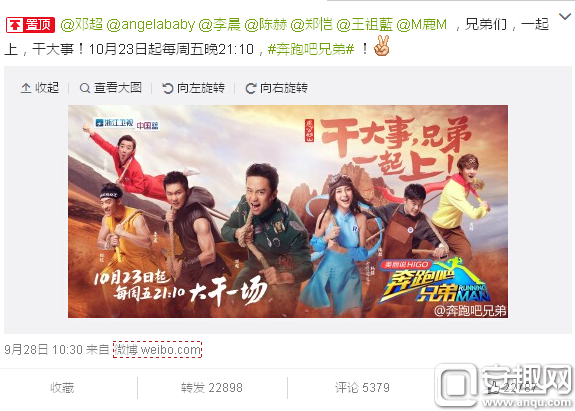Open the #奔跑吧兄弟# hashtag topic

pyautogui.click(x=311, y=49)
